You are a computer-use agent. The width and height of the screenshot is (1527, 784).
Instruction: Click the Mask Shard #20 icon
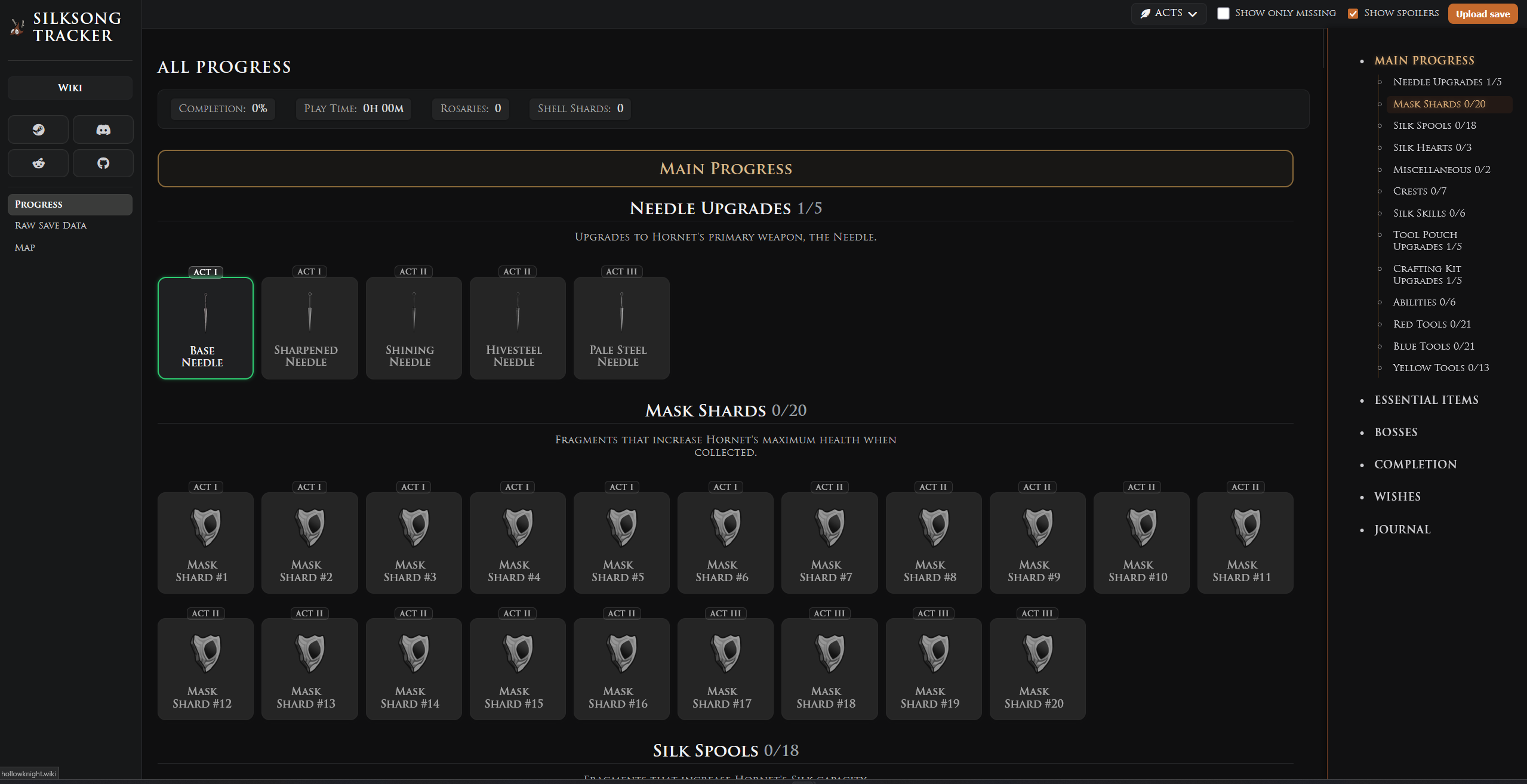pyautogui.click(x=1038, y=653)
